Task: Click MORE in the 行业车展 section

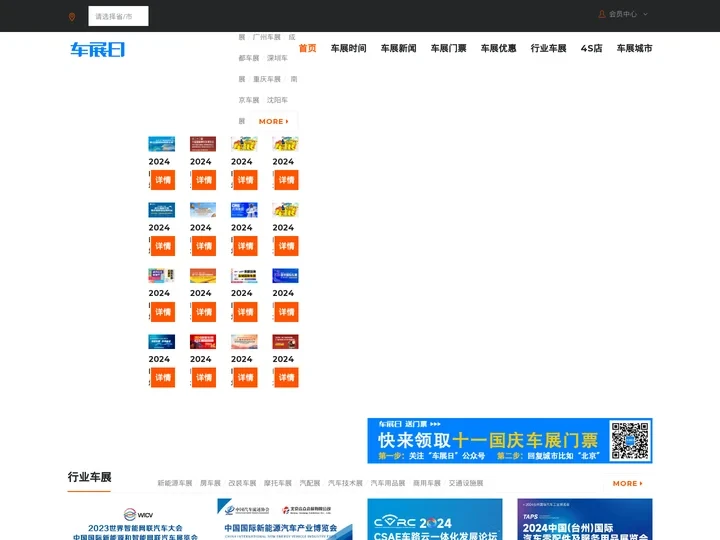Action: pos(628,484)
